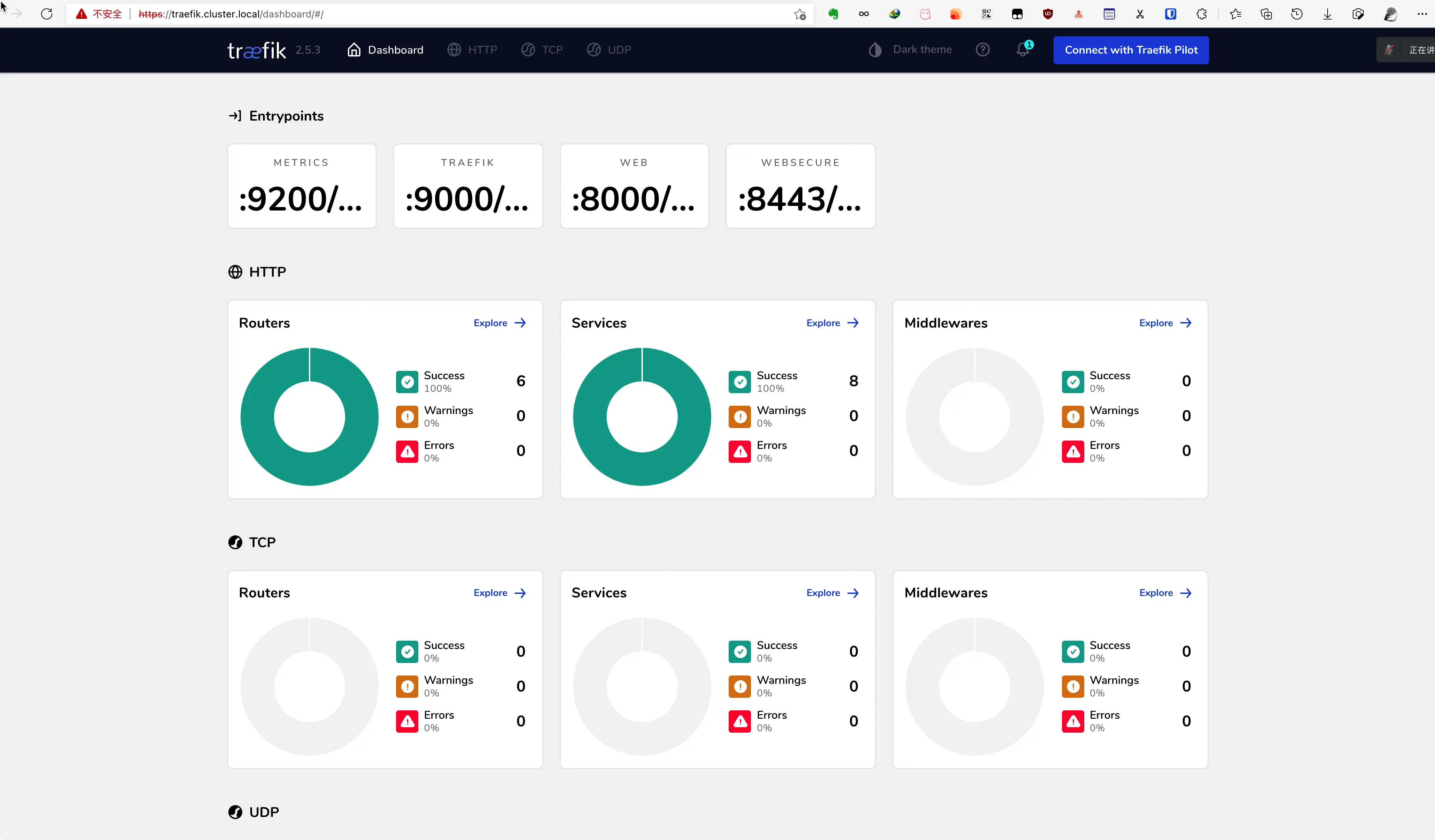Open the uBlock Origin extension icon
1435x840 pixels.
click(x=1048, y=14)
